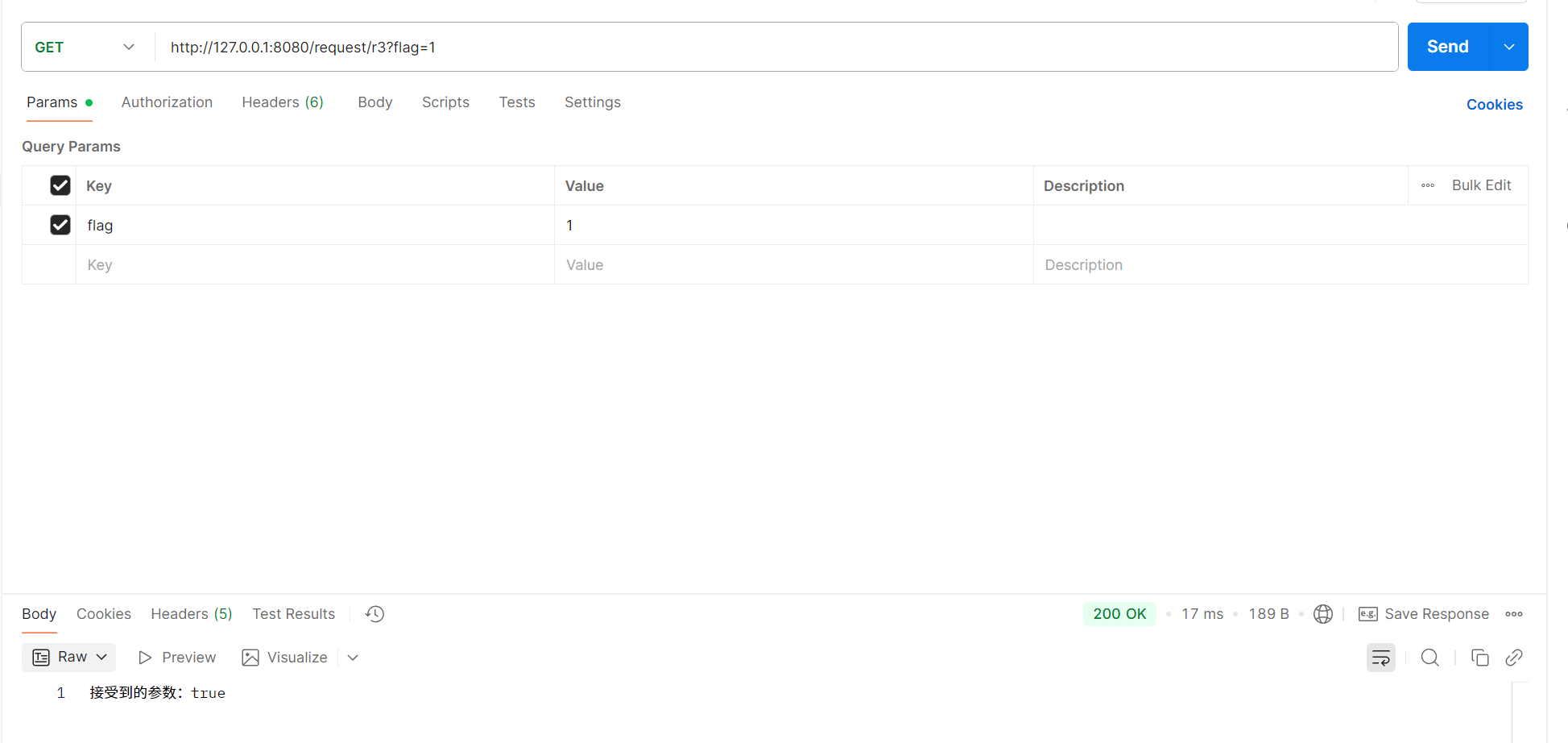The width and height of the screenshot is (1568, 743).
Task: Click the empty Key placeholder cell
Action: [x=315, y=264]
